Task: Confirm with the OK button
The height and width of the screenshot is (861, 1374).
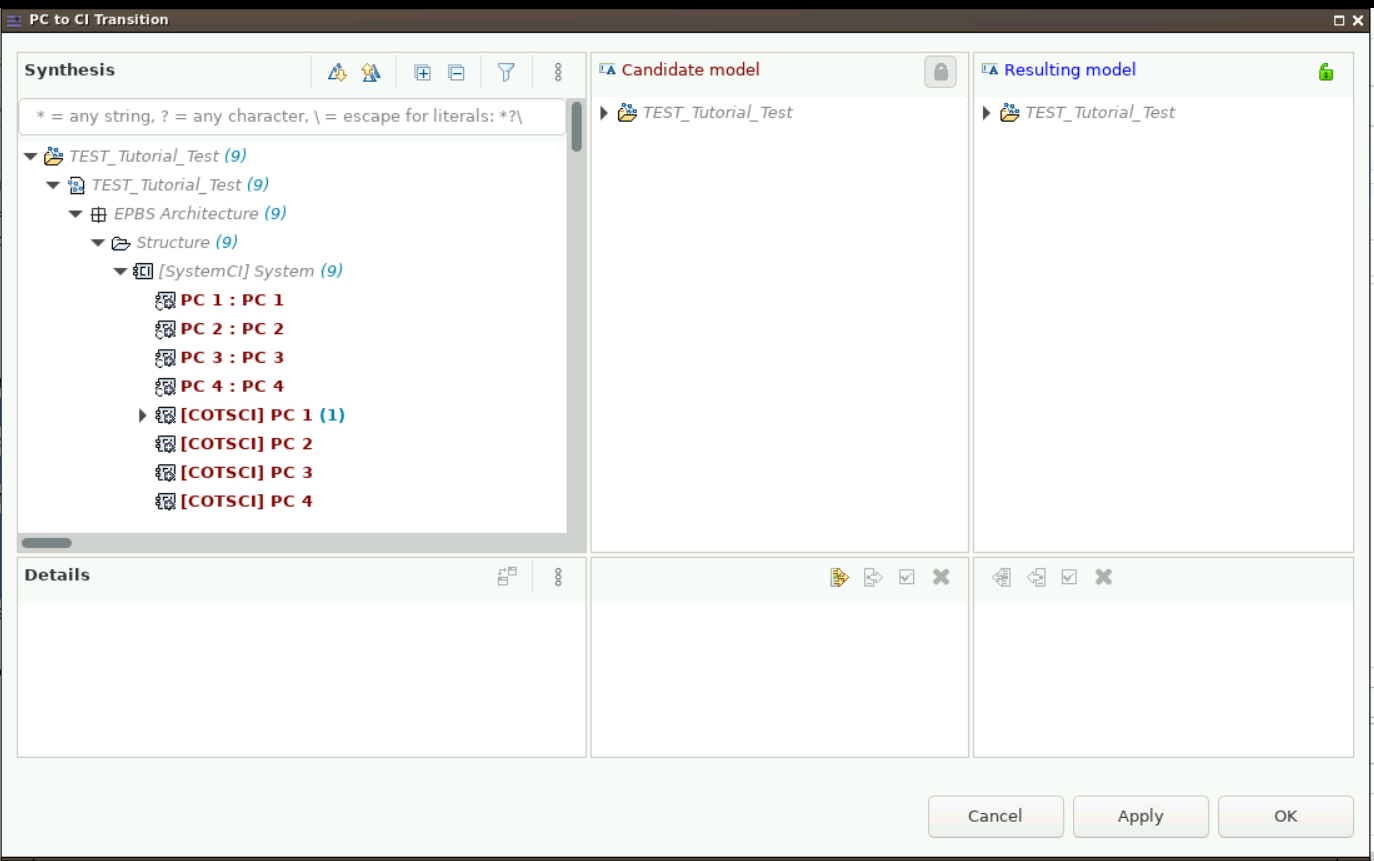Action: point(1286,816)
